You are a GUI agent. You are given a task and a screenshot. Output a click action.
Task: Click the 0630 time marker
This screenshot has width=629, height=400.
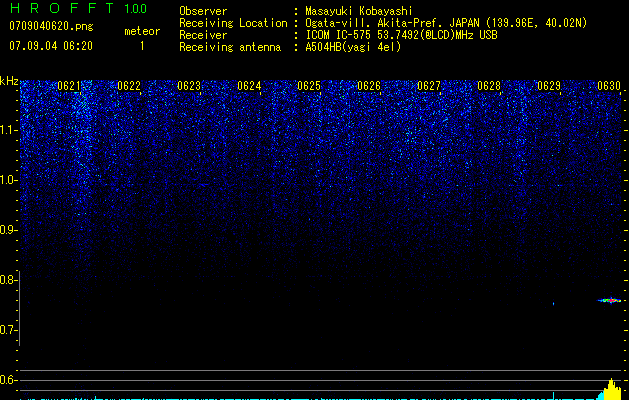(x=609, y=85)
